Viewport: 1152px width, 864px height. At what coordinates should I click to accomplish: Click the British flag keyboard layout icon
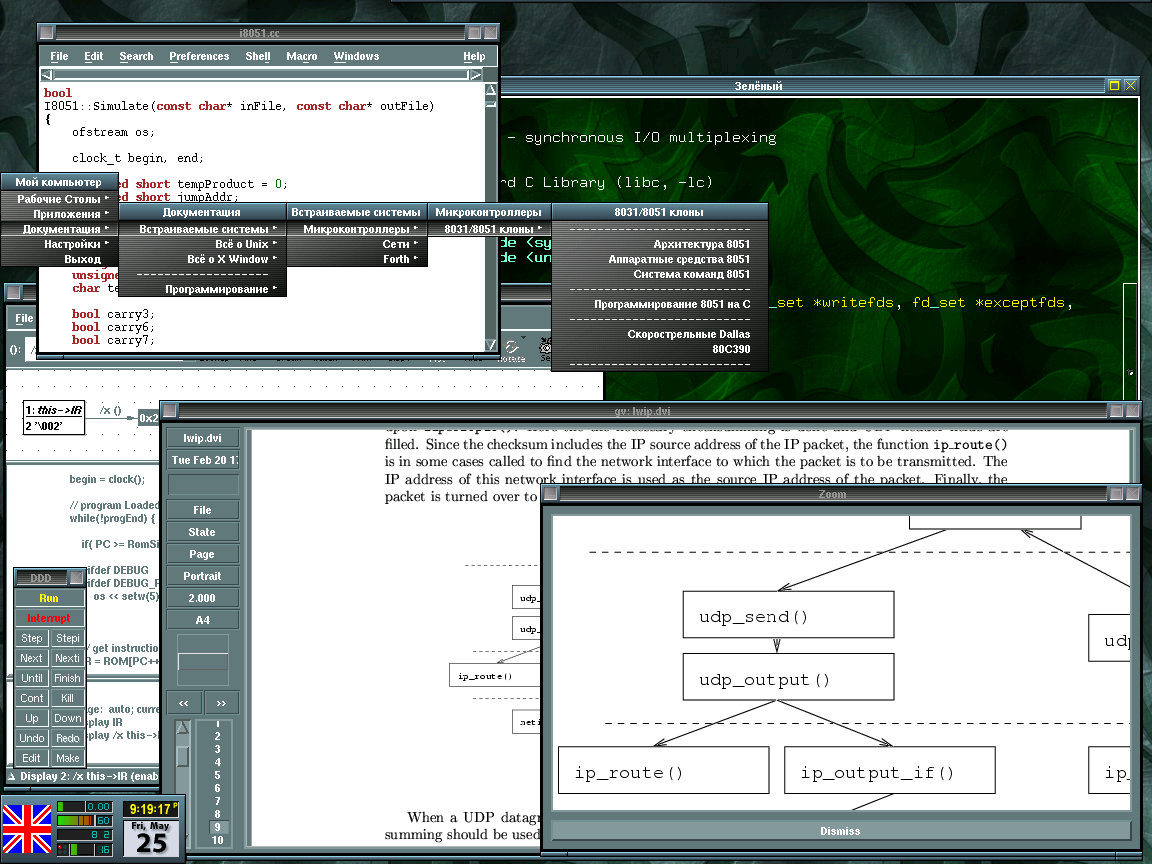tap(27, 829)
